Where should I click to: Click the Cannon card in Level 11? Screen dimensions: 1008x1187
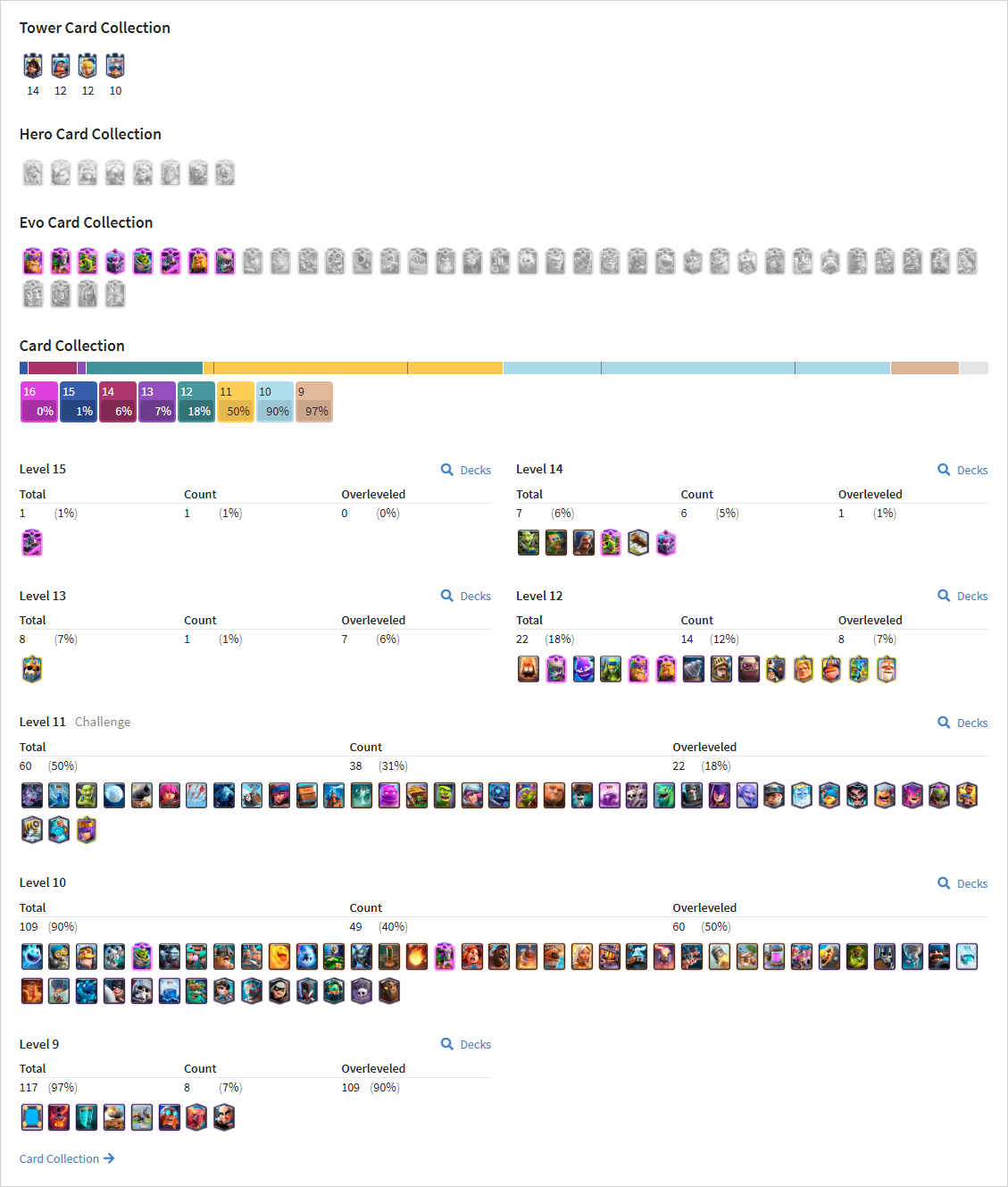coord(142,795)
